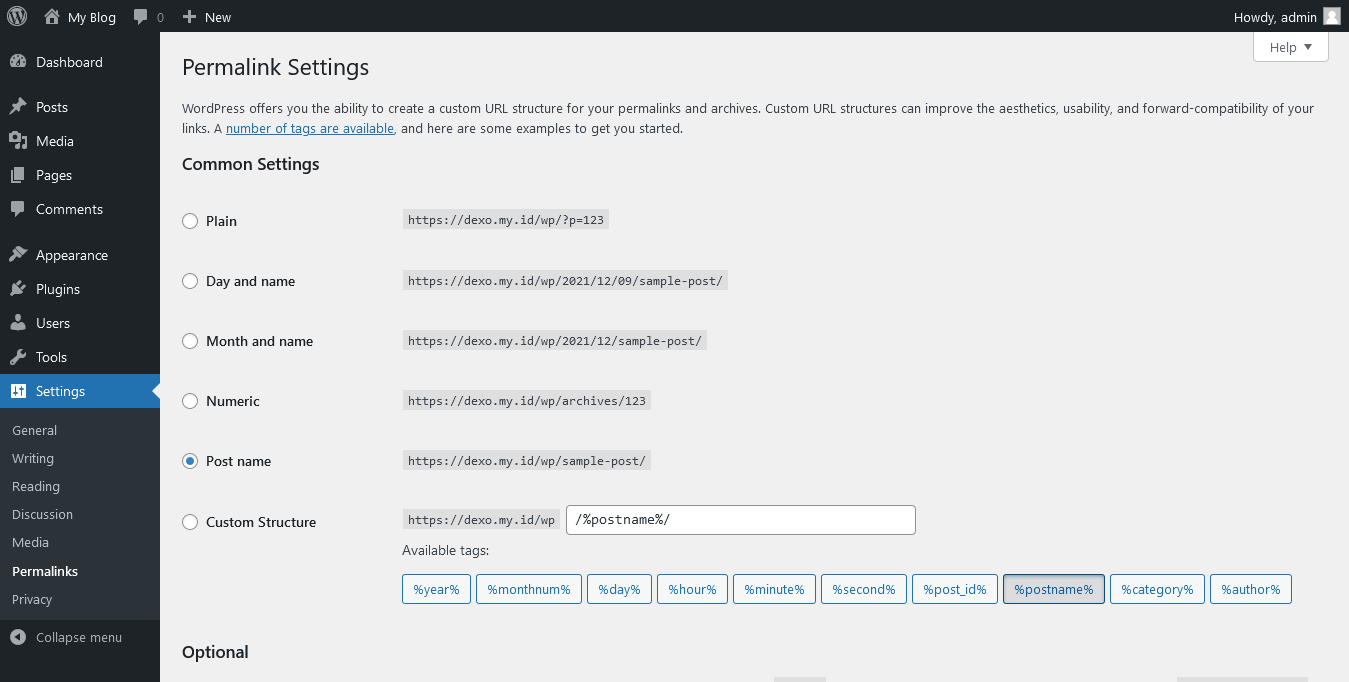Open Appearance via the paintbrush icon

coord(18,255)
